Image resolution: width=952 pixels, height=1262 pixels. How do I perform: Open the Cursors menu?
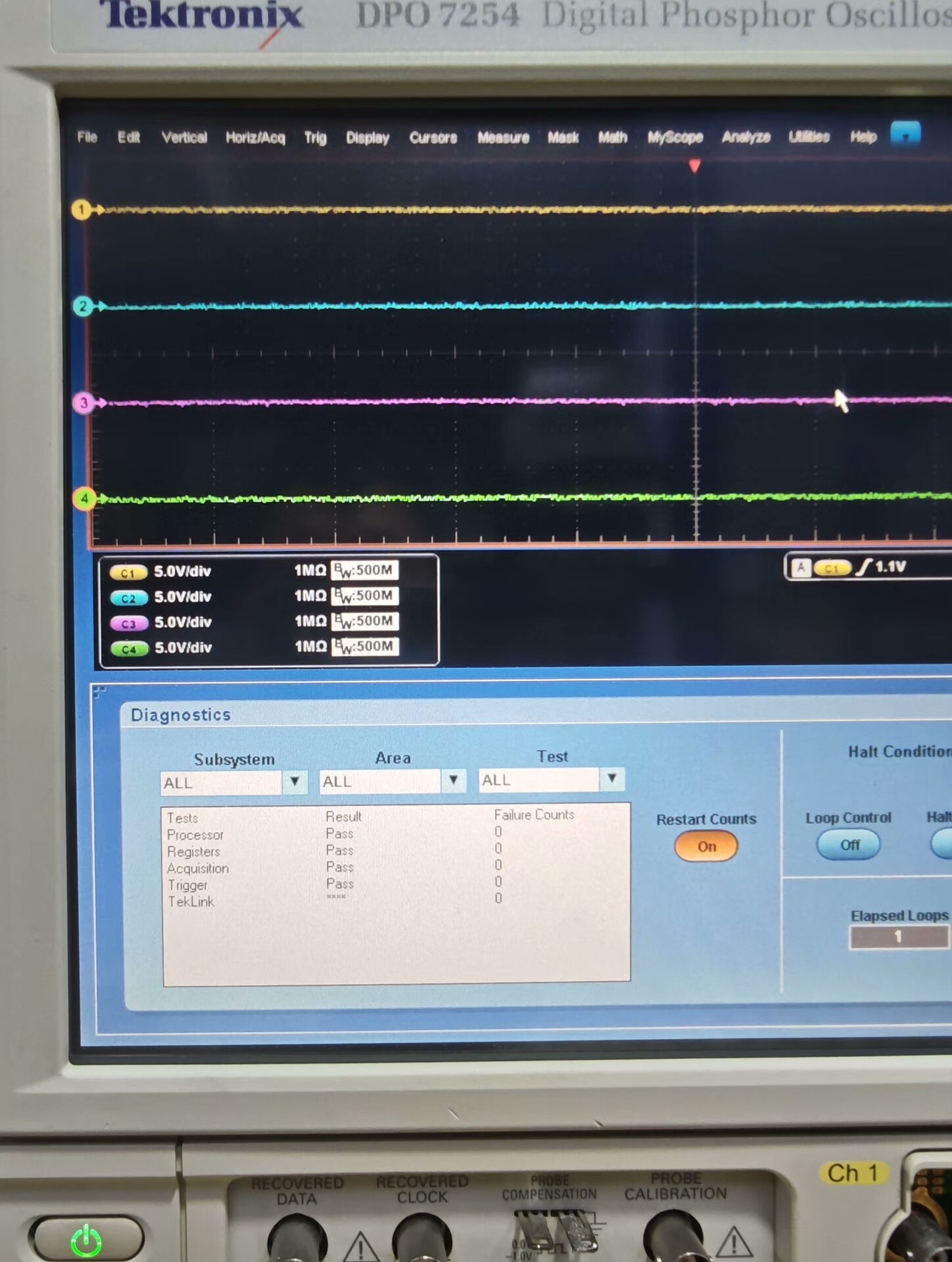pyautogui.click(x=433, y=137)
